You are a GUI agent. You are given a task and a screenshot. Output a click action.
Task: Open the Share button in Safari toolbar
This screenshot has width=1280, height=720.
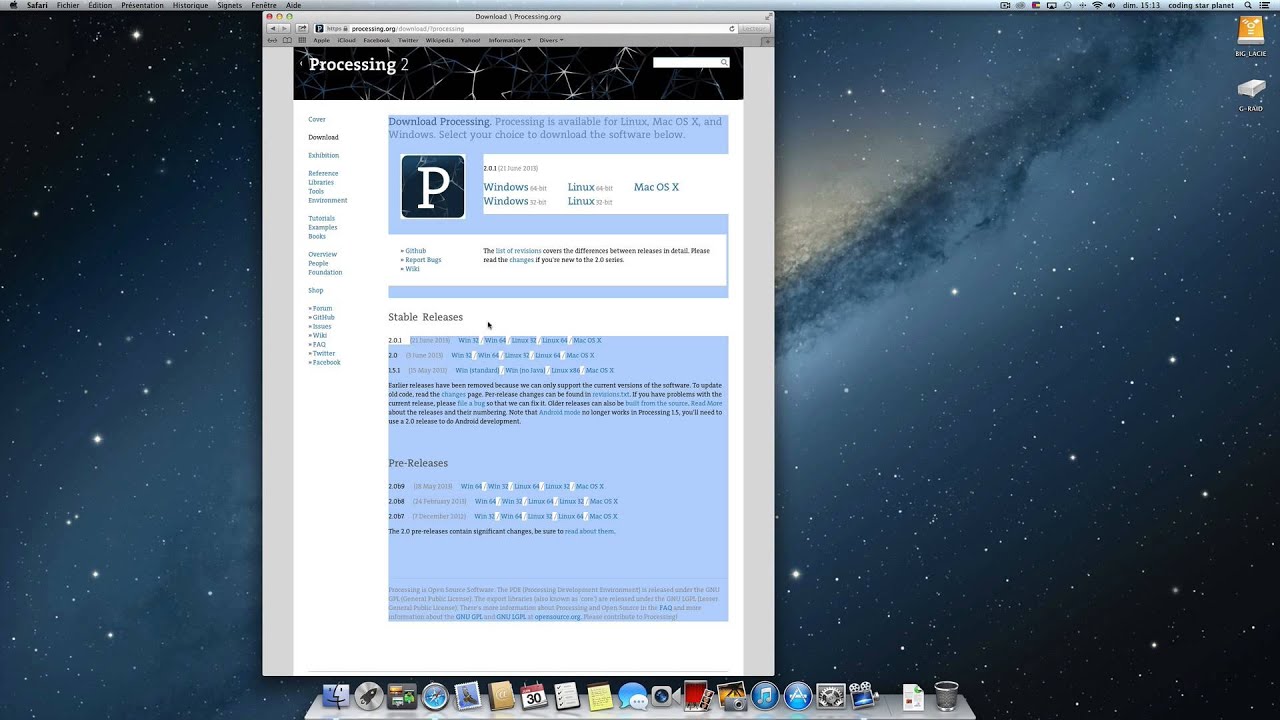[302, 29]
